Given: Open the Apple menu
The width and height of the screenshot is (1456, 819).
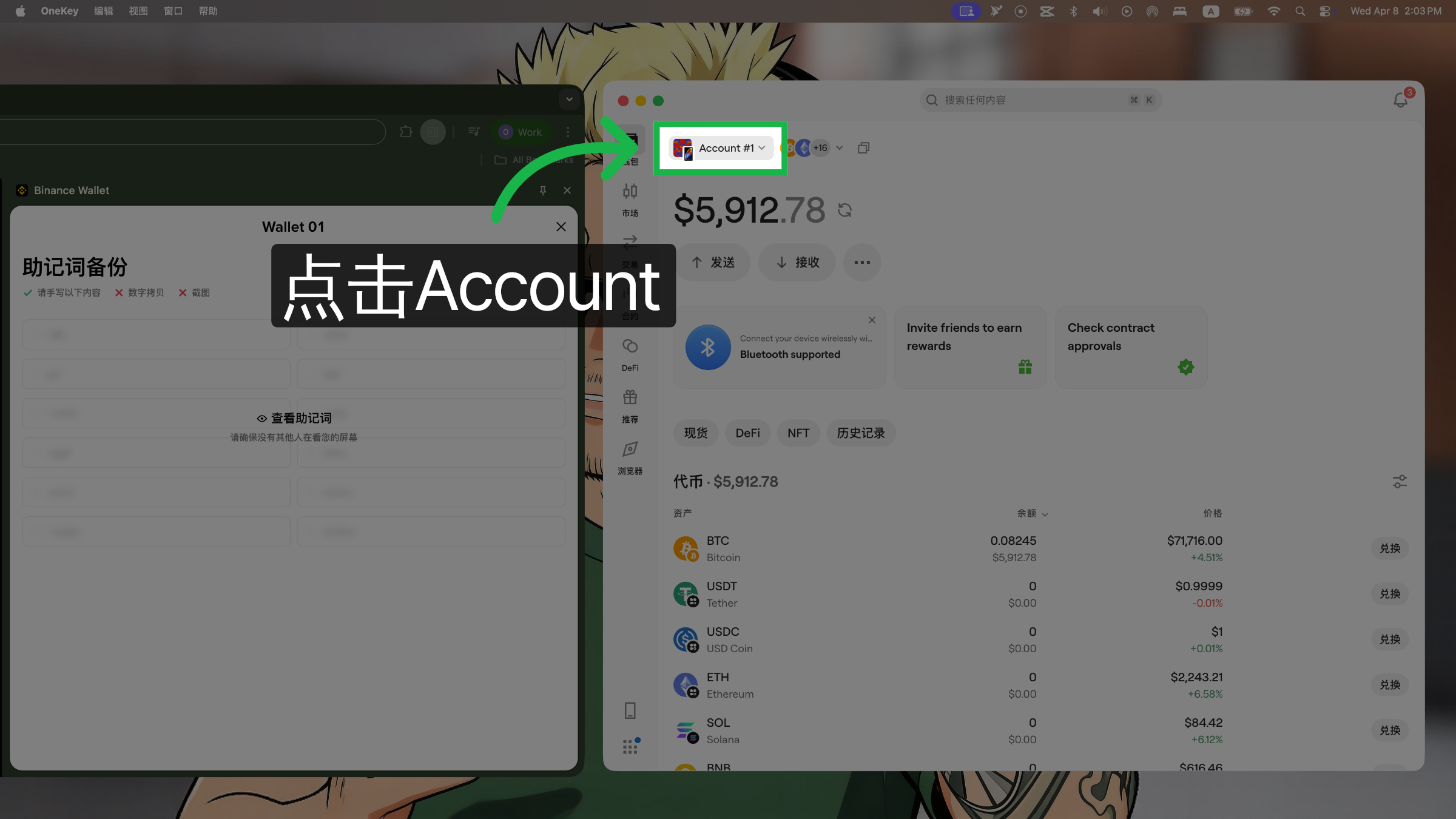Looking at the screenshot, I should tap(20, 11).
